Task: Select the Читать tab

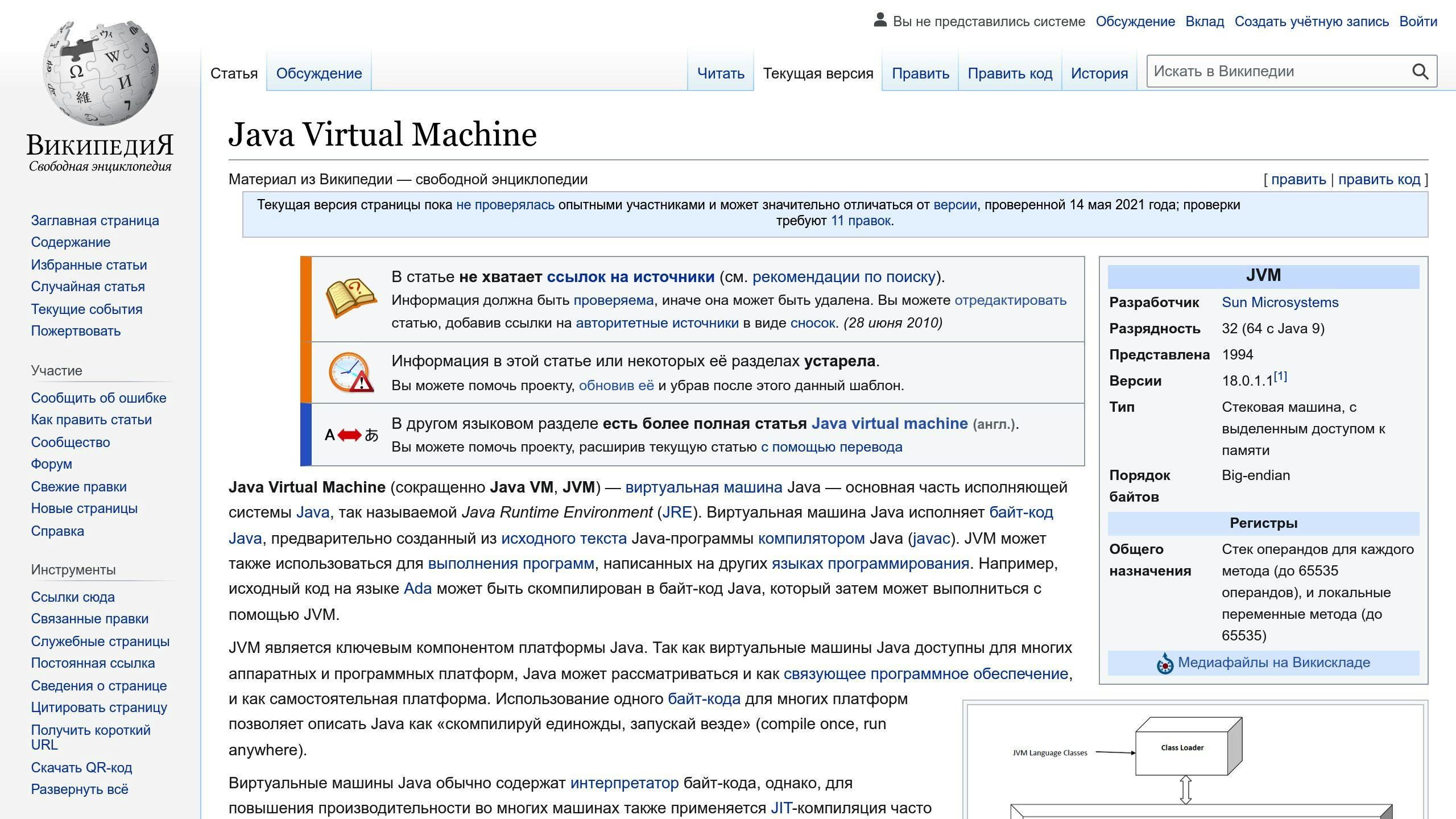Action: pos(721,73)
